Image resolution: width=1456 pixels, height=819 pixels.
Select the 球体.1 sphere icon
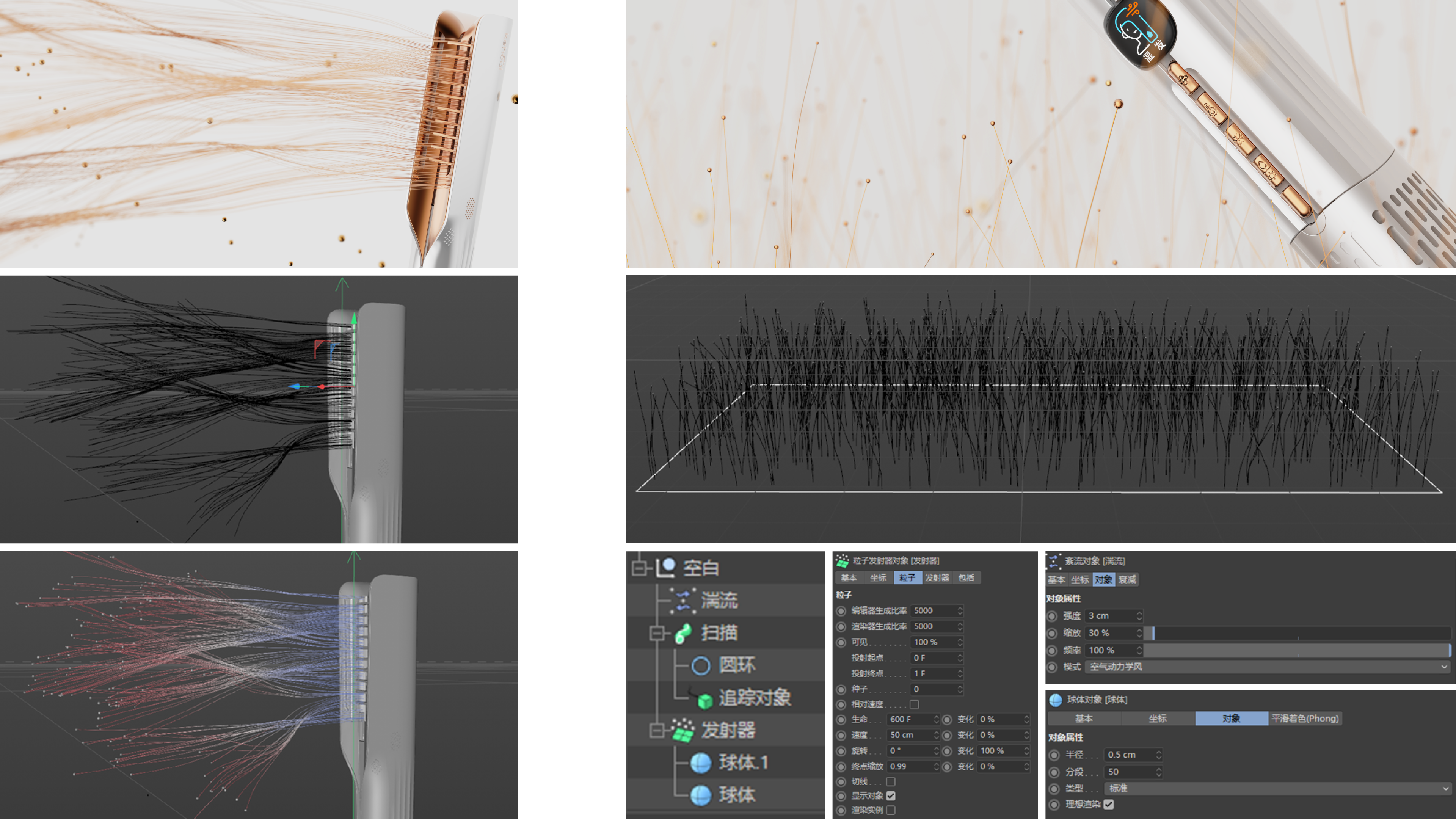coord(701,763)
